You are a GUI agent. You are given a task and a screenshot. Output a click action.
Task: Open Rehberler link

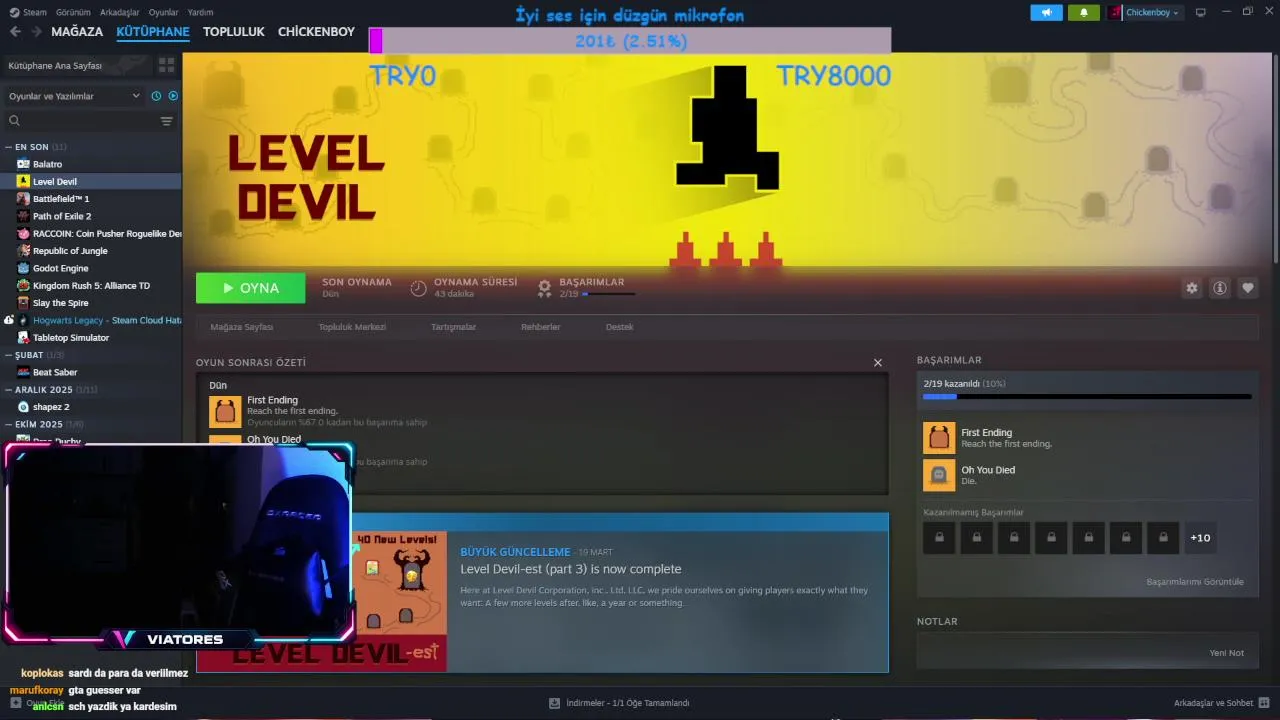coord(540,327)
